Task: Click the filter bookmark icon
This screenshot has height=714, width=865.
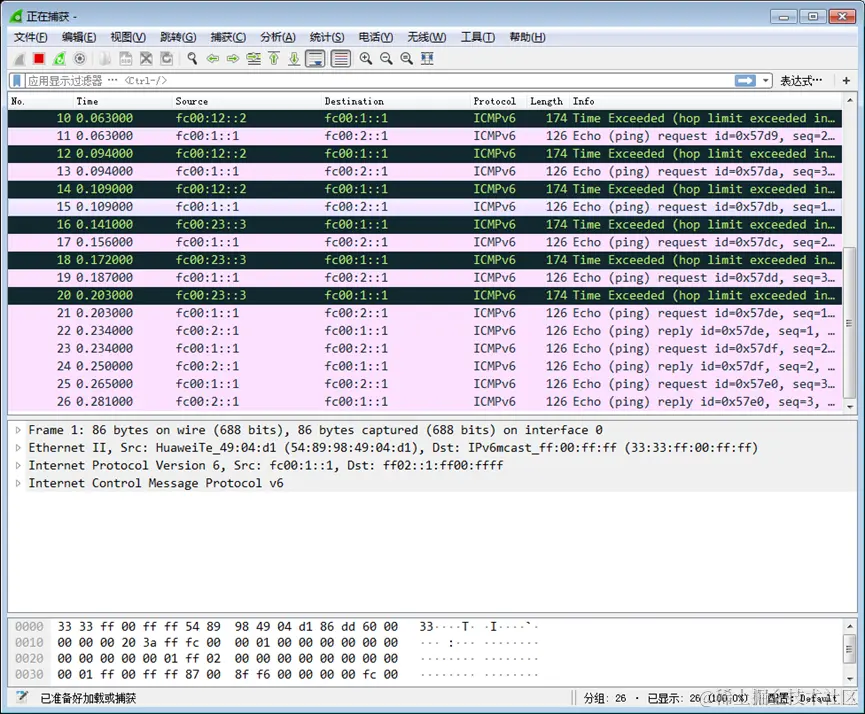Action: (17, 81)
